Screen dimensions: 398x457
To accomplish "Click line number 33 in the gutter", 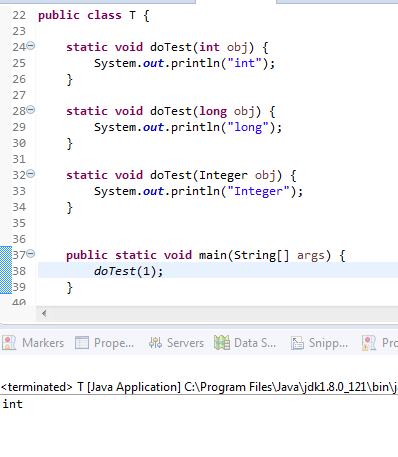I will click(x=19, y=191).
